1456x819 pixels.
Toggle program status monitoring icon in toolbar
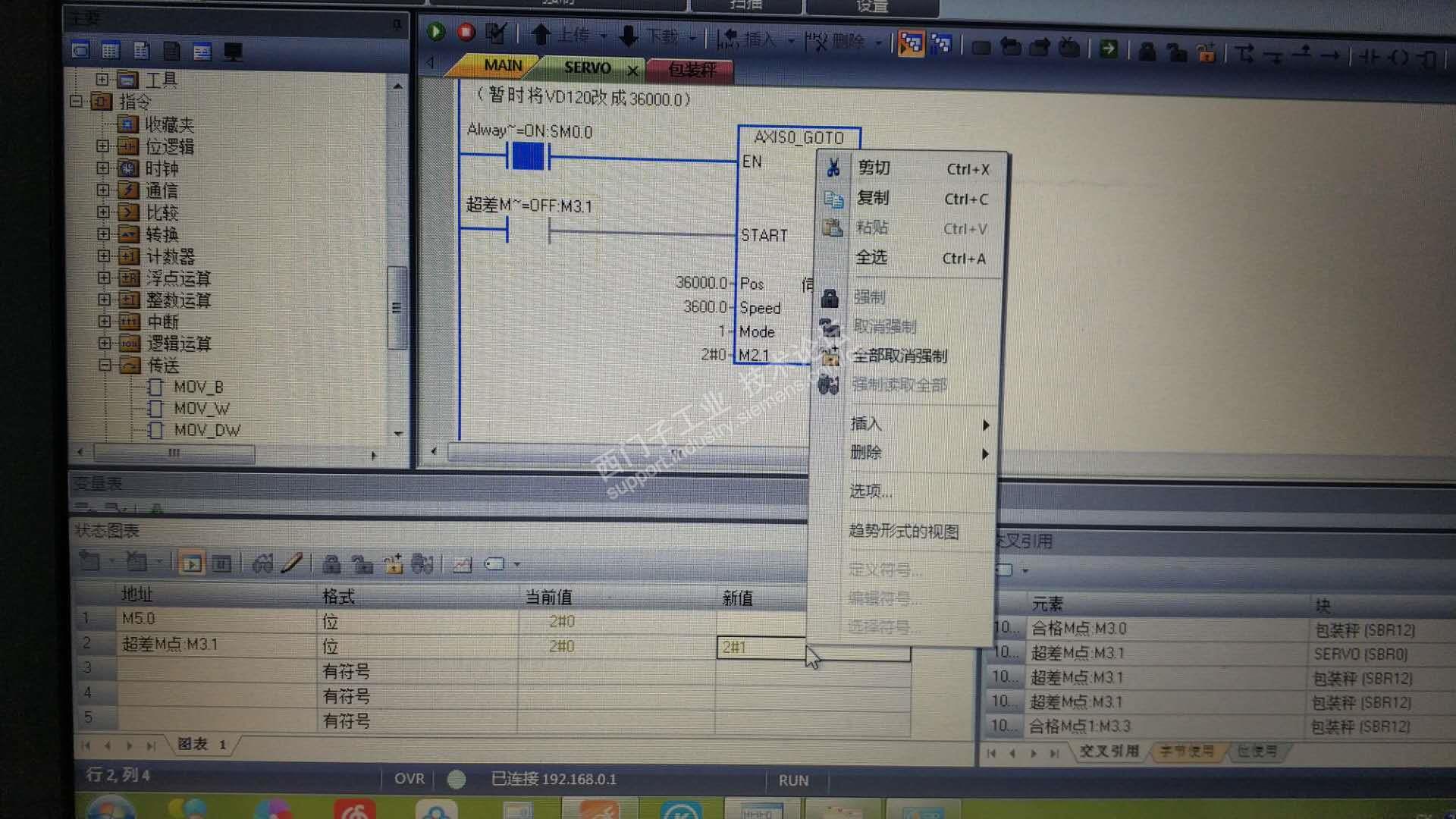coord(911,44)
